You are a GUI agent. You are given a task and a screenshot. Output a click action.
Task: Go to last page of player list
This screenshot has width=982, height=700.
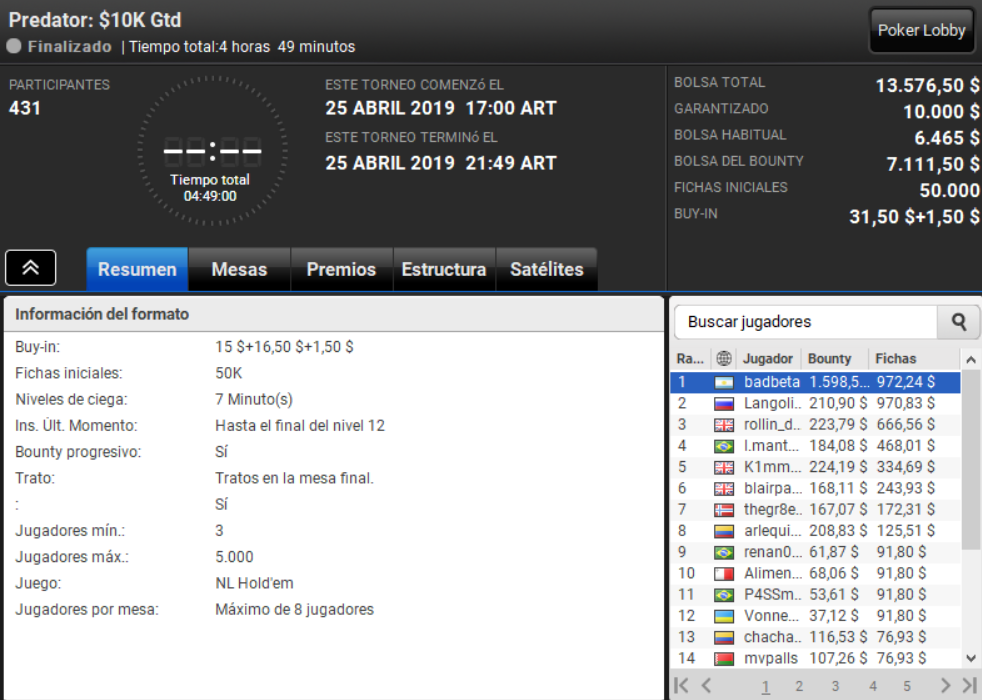point(969,685)
